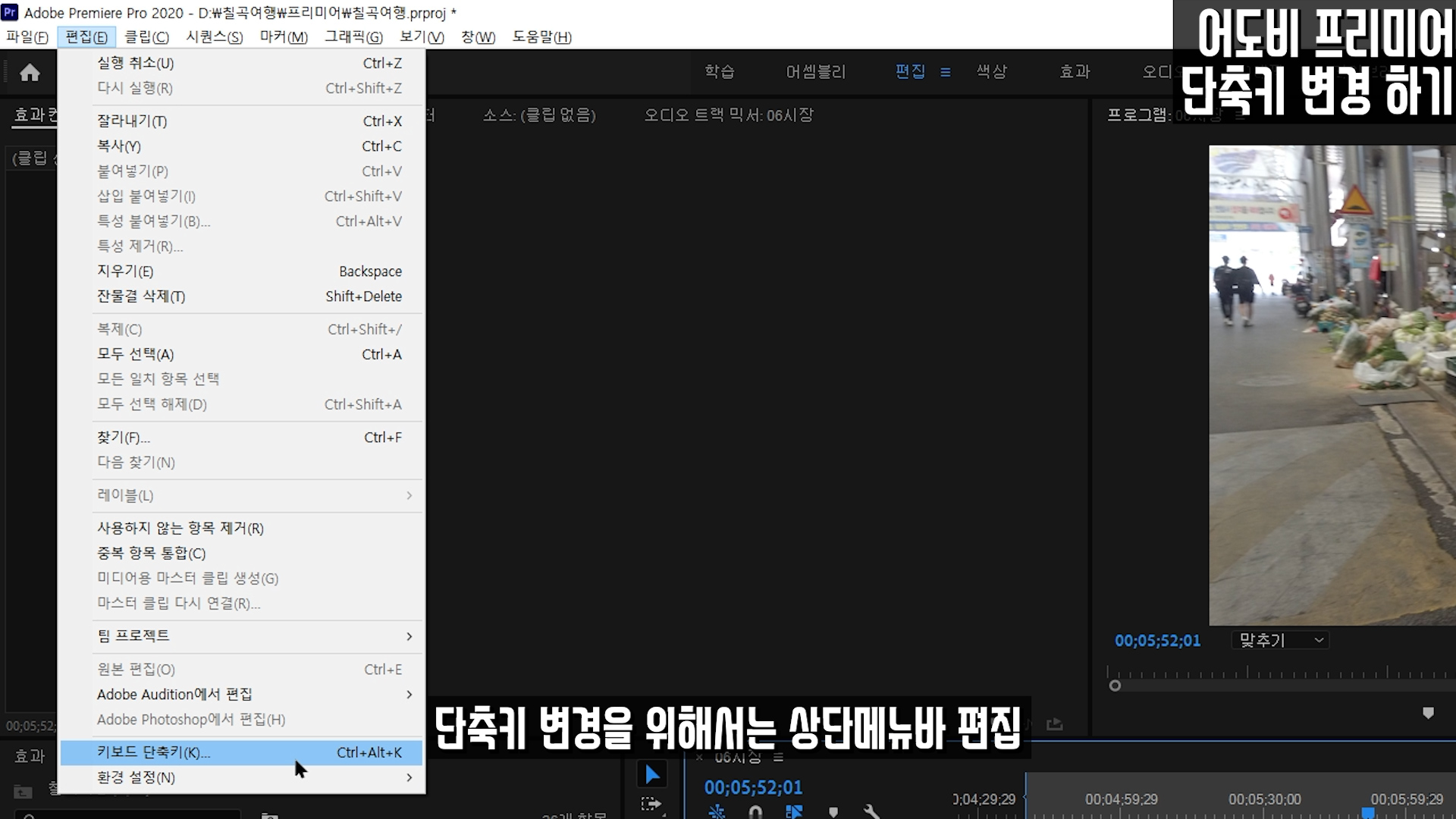Click the Home icon
Image resolution: width=1456 pixels, height=819 pixels.
pos(30,73)
